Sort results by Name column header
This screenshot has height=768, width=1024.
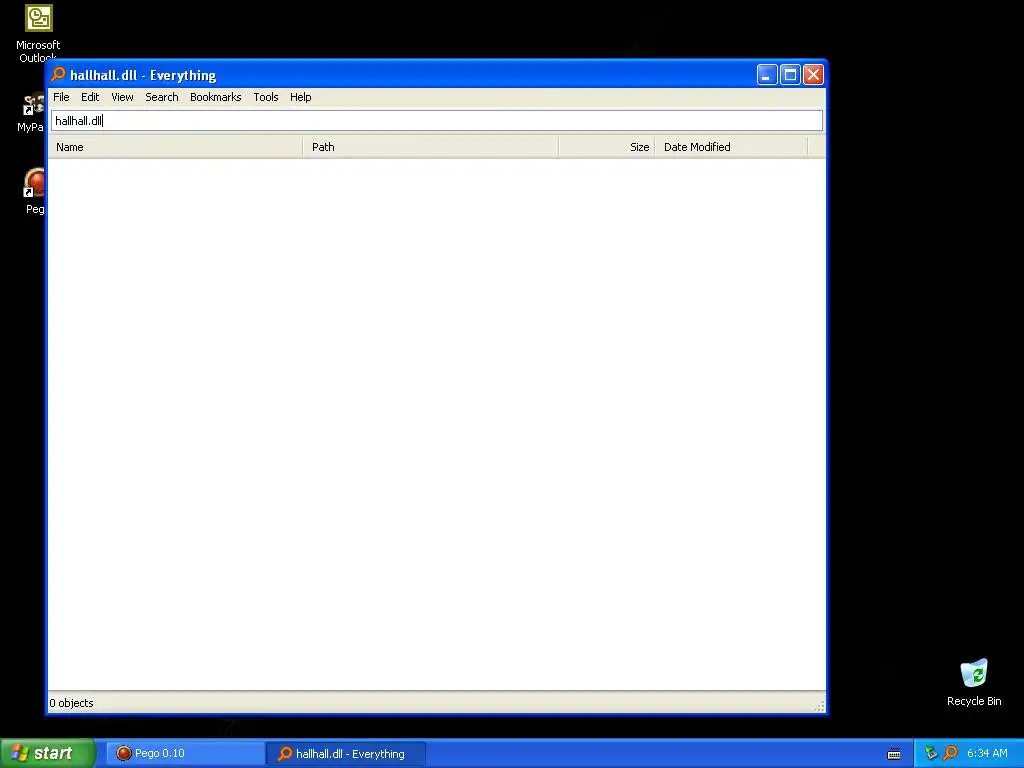point(175,147)
